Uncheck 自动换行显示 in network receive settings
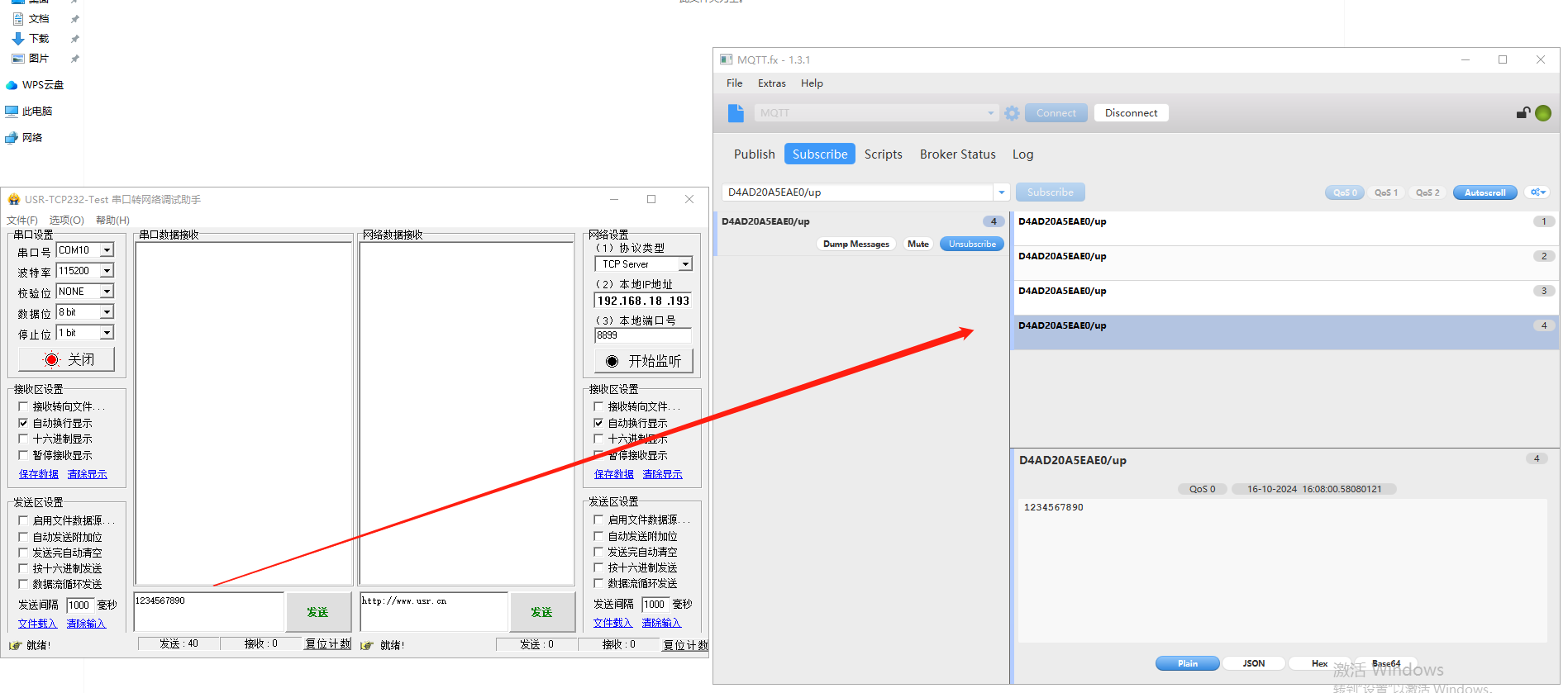 click(x=598, y=423)
